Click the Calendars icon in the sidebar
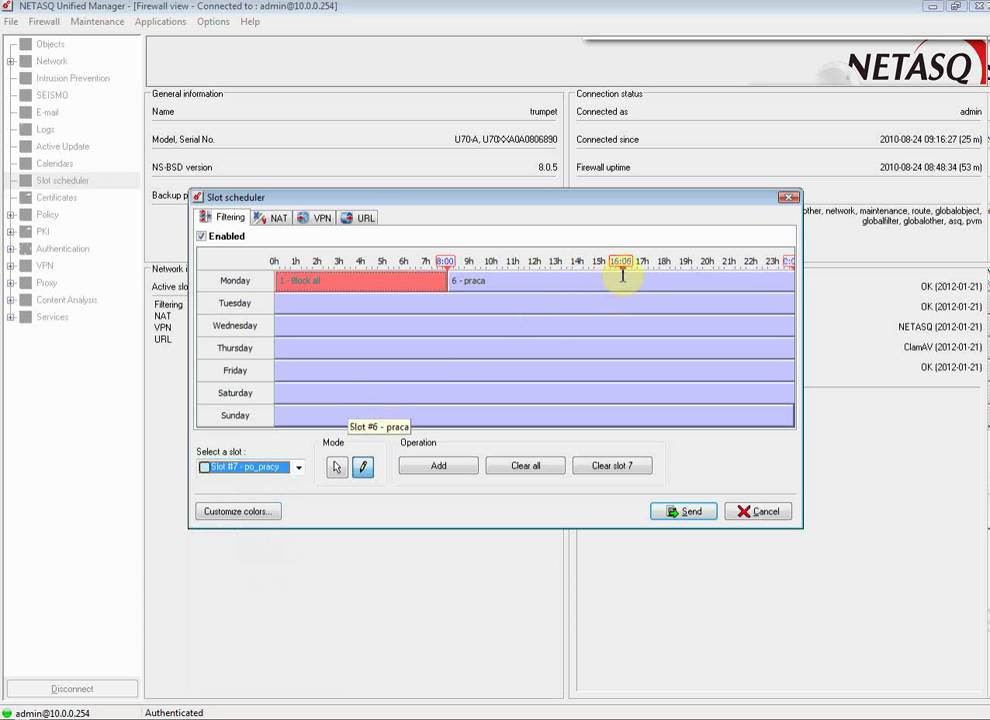This screenshot has width=990, height=720. [25, 164]
